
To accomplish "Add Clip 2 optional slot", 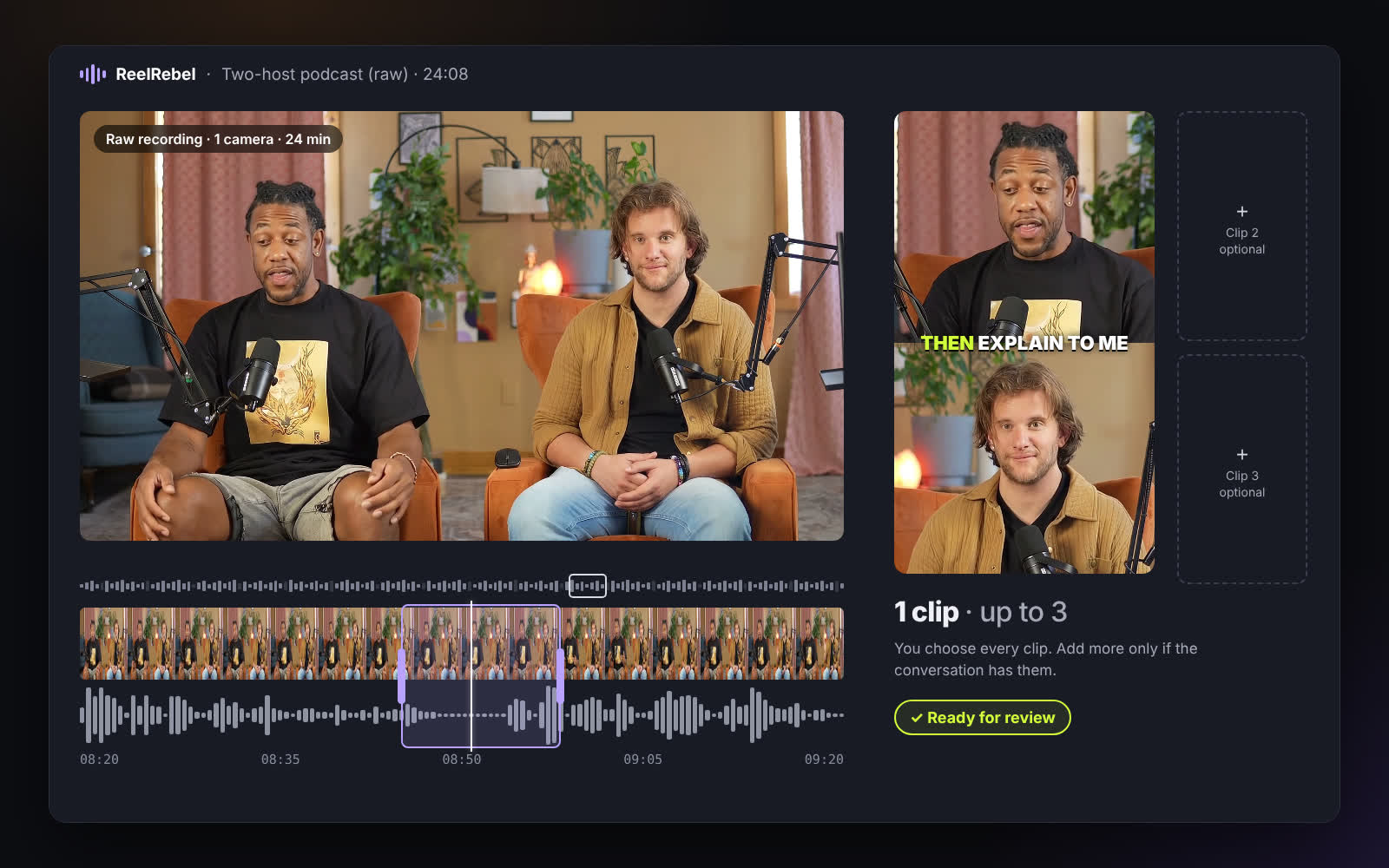I will (x=1242, y=226).
